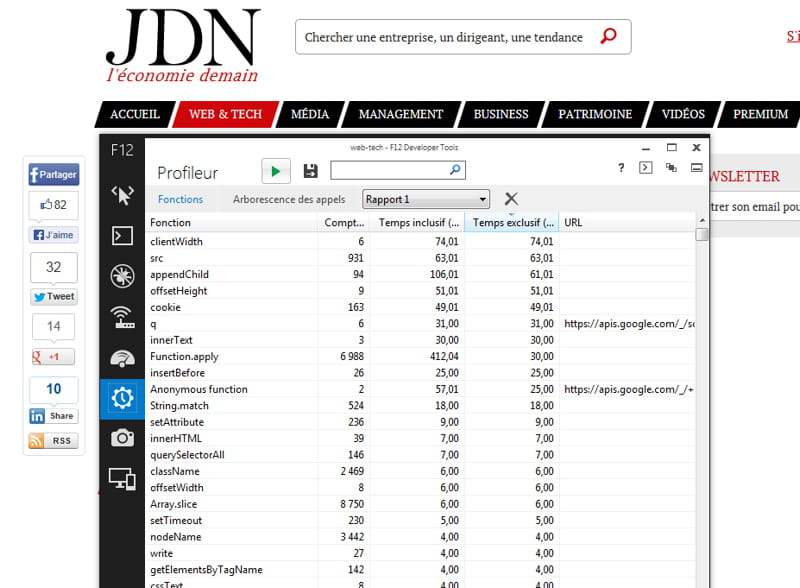
Task: Click the LinkedIn Share button
Action: [x=54, y=416]
